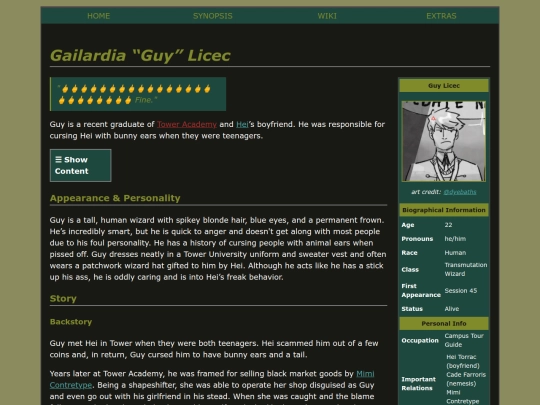This screenshot has width=540, height=405.
Task: Click the quote block ending in "Fine."
Action: point(138,94)
